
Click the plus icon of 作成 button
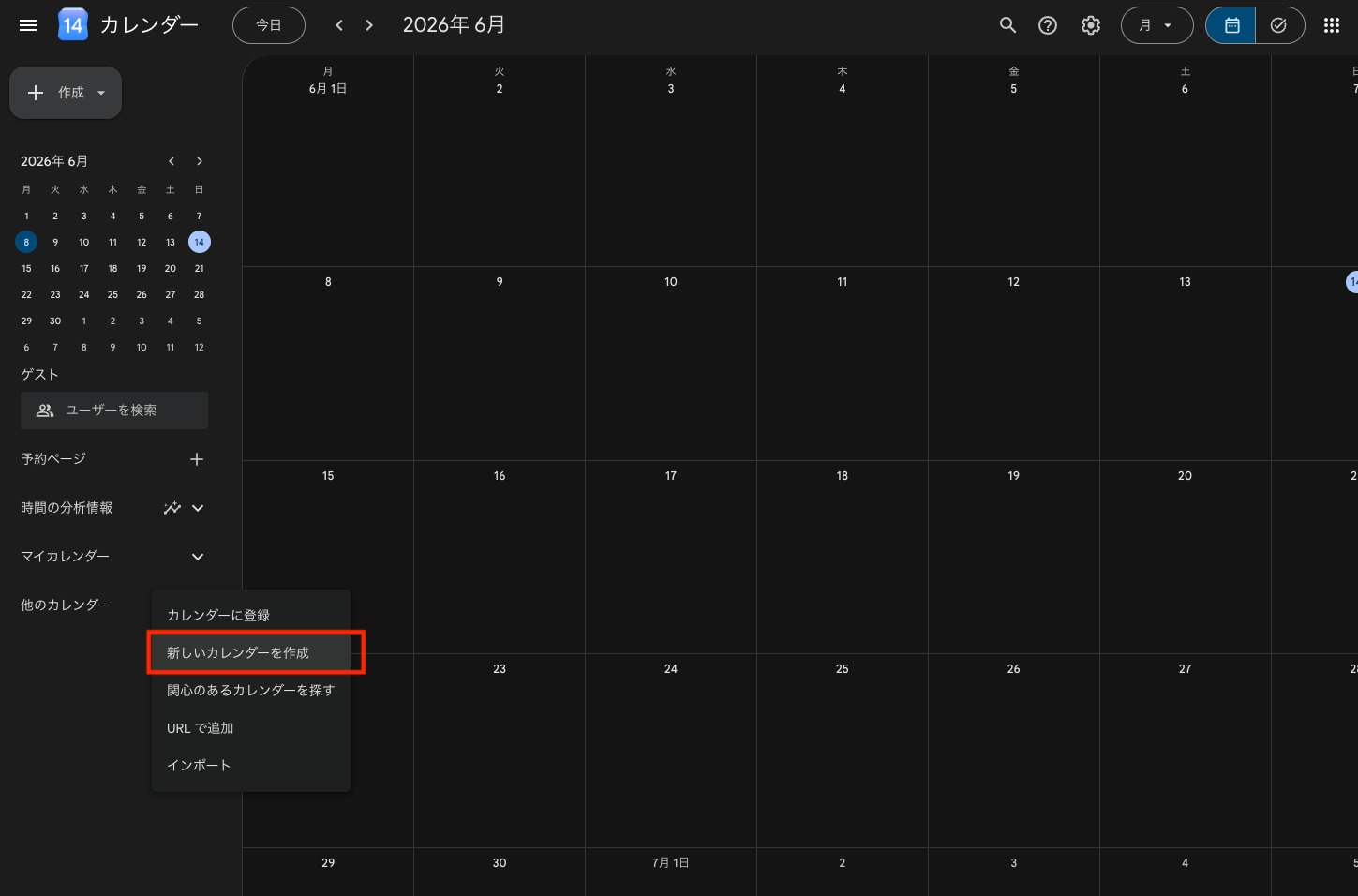[36, 93]
